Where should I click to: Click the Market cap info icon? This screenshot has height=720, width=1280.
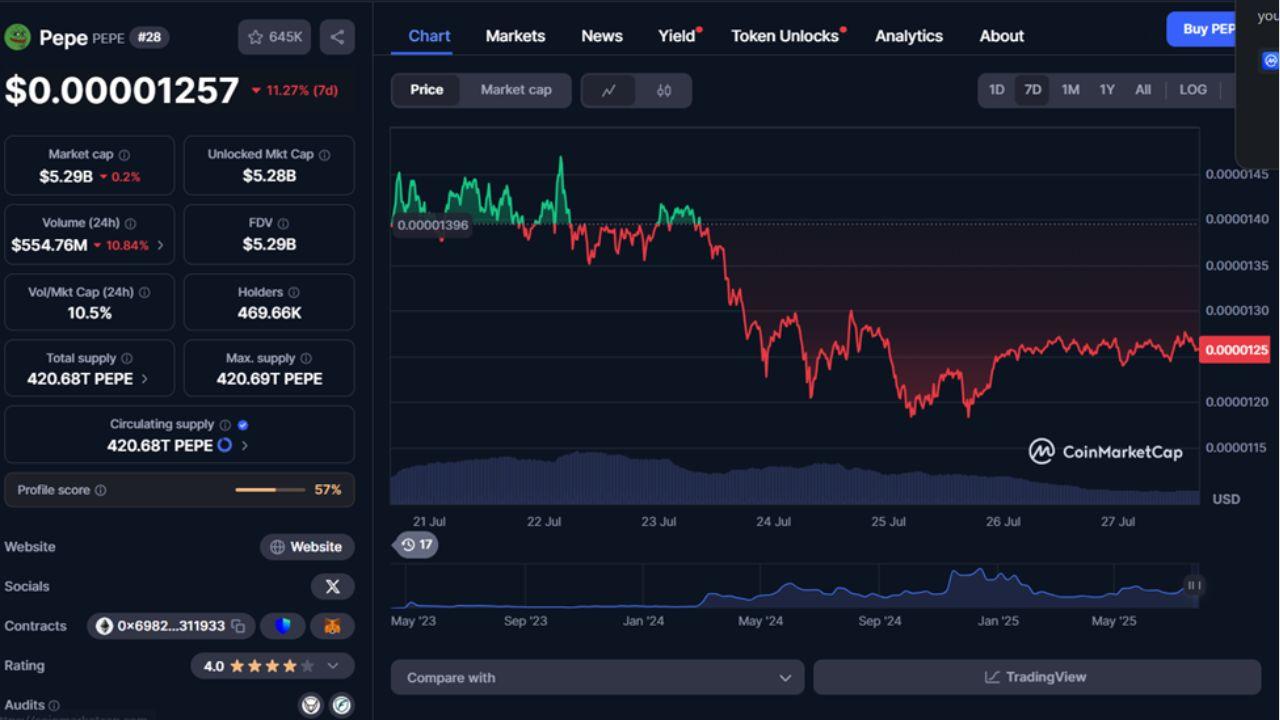[x=124, y=155]
